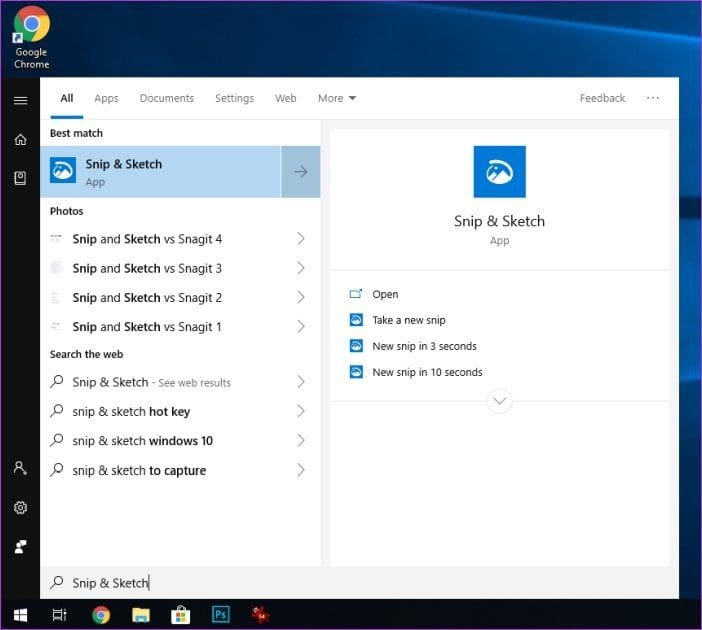Click the icon beside New snip in 3 seconds
The width and height of the screenshot is (702, 630).
pyautogui.click(x=356, y=346)
